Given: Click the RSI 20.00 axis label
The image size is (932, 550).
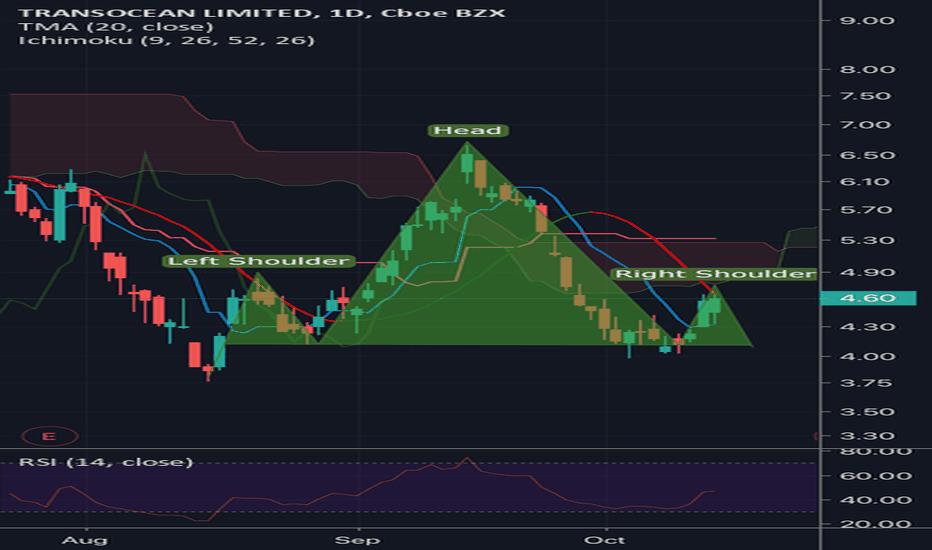Looking at the screenshot, I should click(x=876, y=524).
